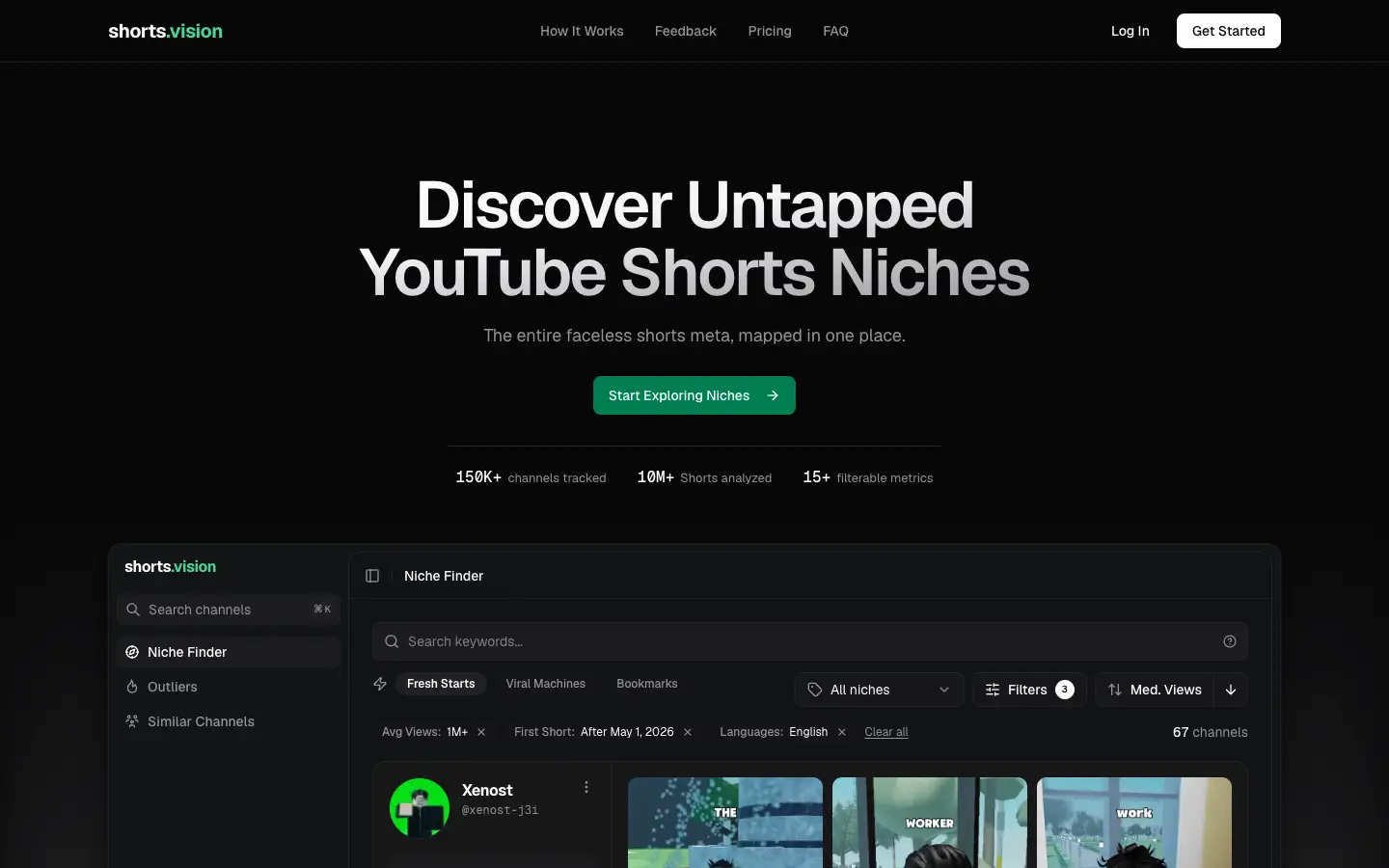Image resolution: width=1389 pixels, height=868 pixels.
Task: Open the Xenost card three-dot menu
Action: click(586, 788)
